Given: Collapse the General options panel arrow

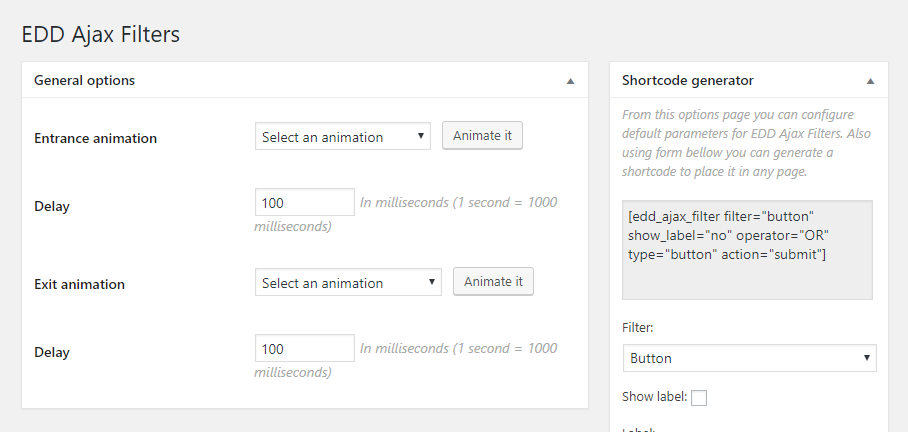Looking at the screenshot, I should [x=570, y=81].
